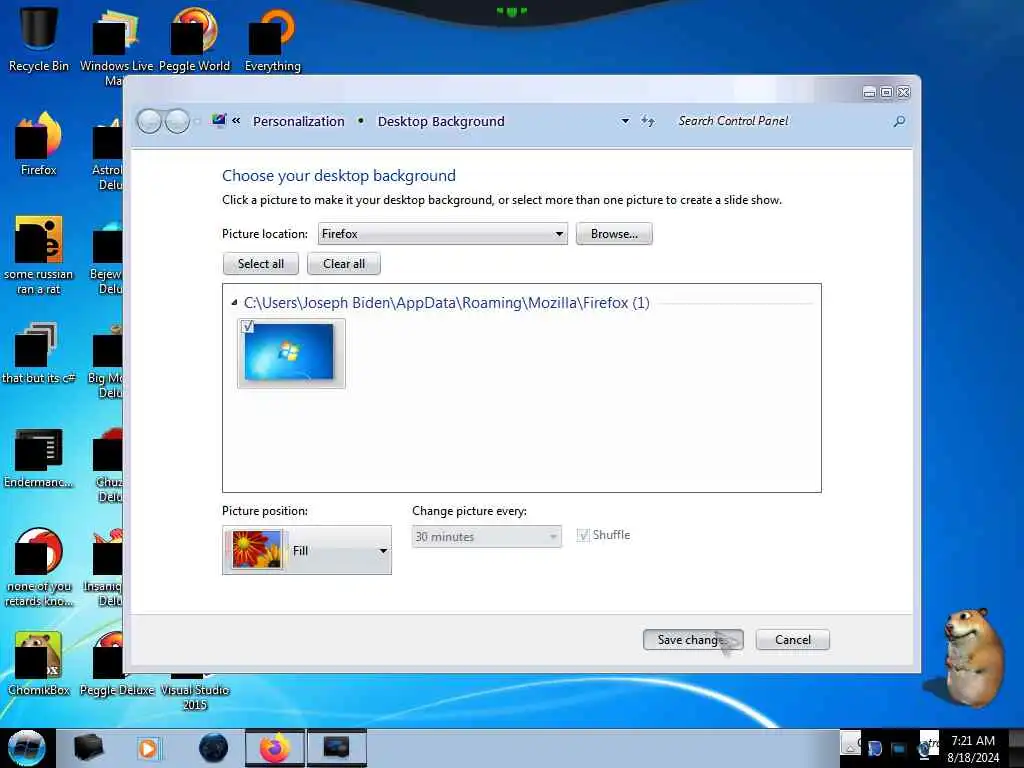
Task: Toggle the Shuffle checkbox
Action: click(x=583, y=536)
